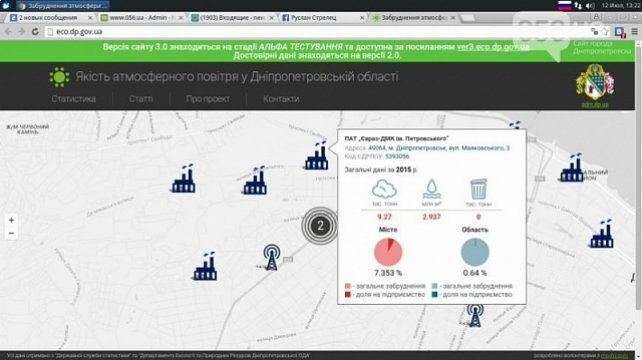
Task: Click the translate icon in address bar
Action: (594, 32)
